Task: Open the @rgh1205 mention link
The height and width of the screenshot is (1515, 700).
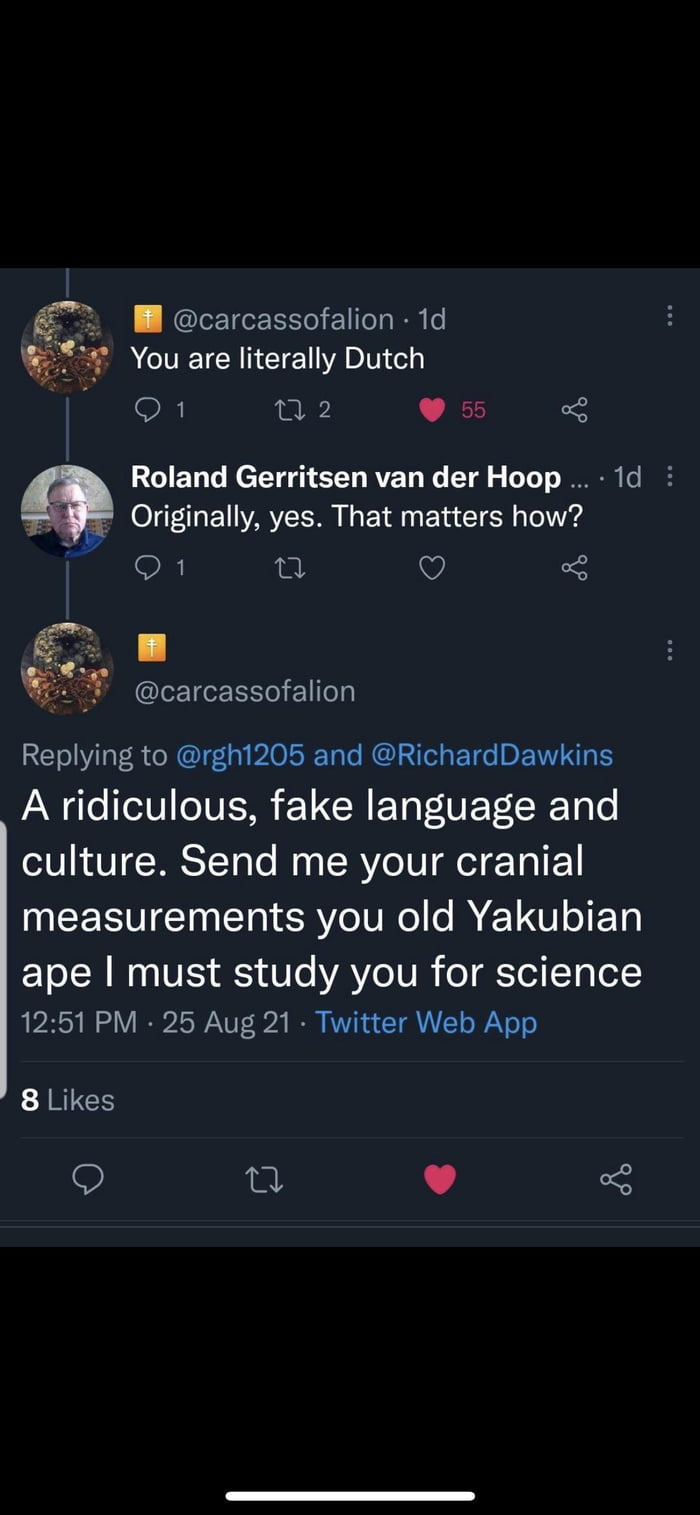Action: pos(240,754)
